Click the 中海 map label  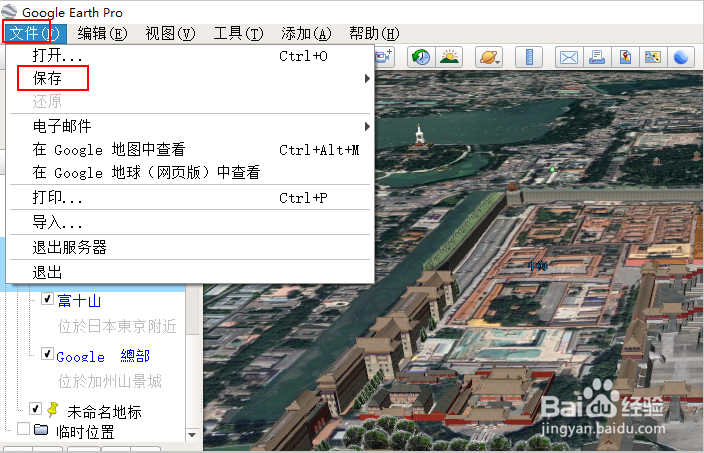537,266
